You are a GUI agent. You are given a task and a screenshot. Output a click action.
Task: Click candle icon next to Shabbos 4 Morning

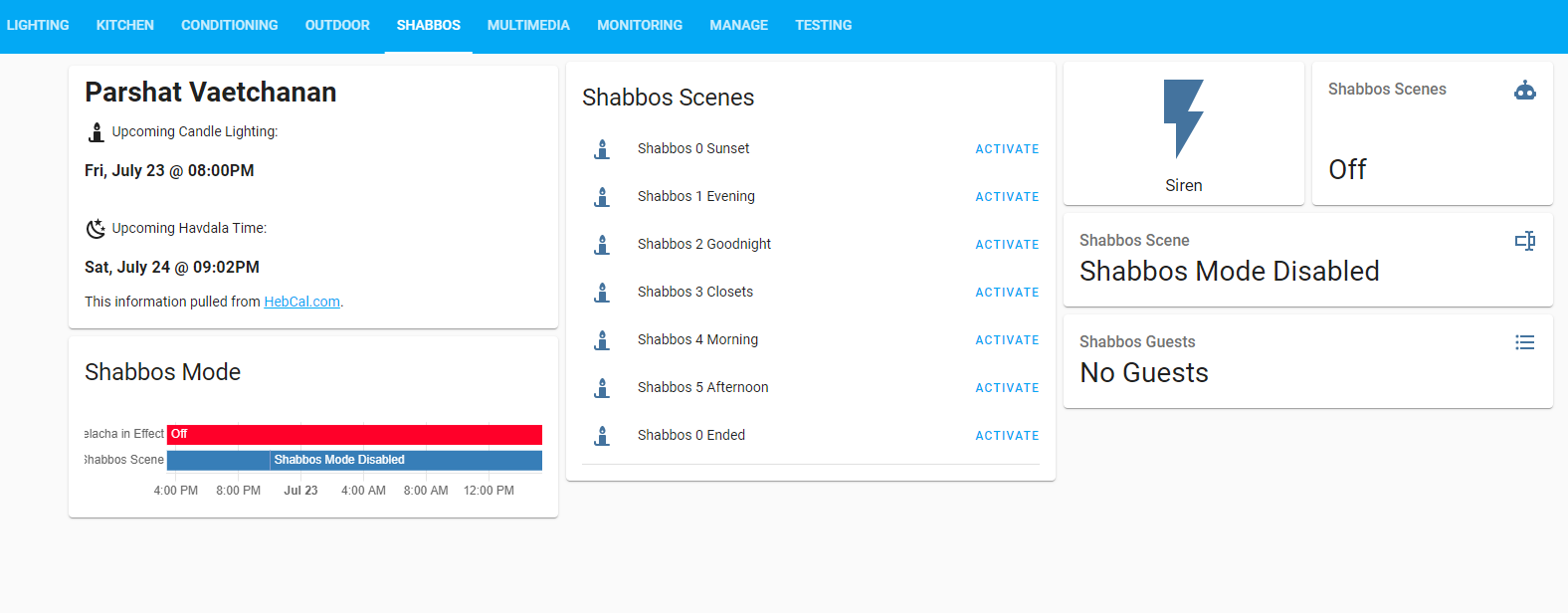(x=602, y=340)
